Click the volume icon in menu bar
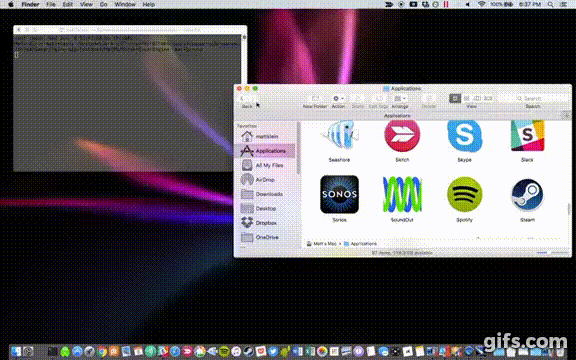 pos(468,4)
